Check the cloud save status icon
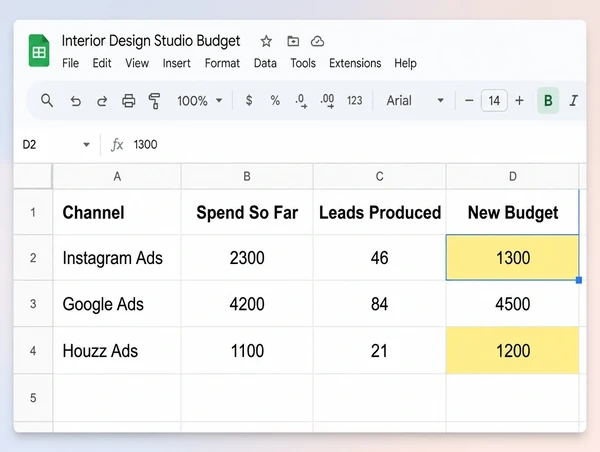The width and height of the screenshot is (600, 452). pyautogui.click(x=317, y=41)
